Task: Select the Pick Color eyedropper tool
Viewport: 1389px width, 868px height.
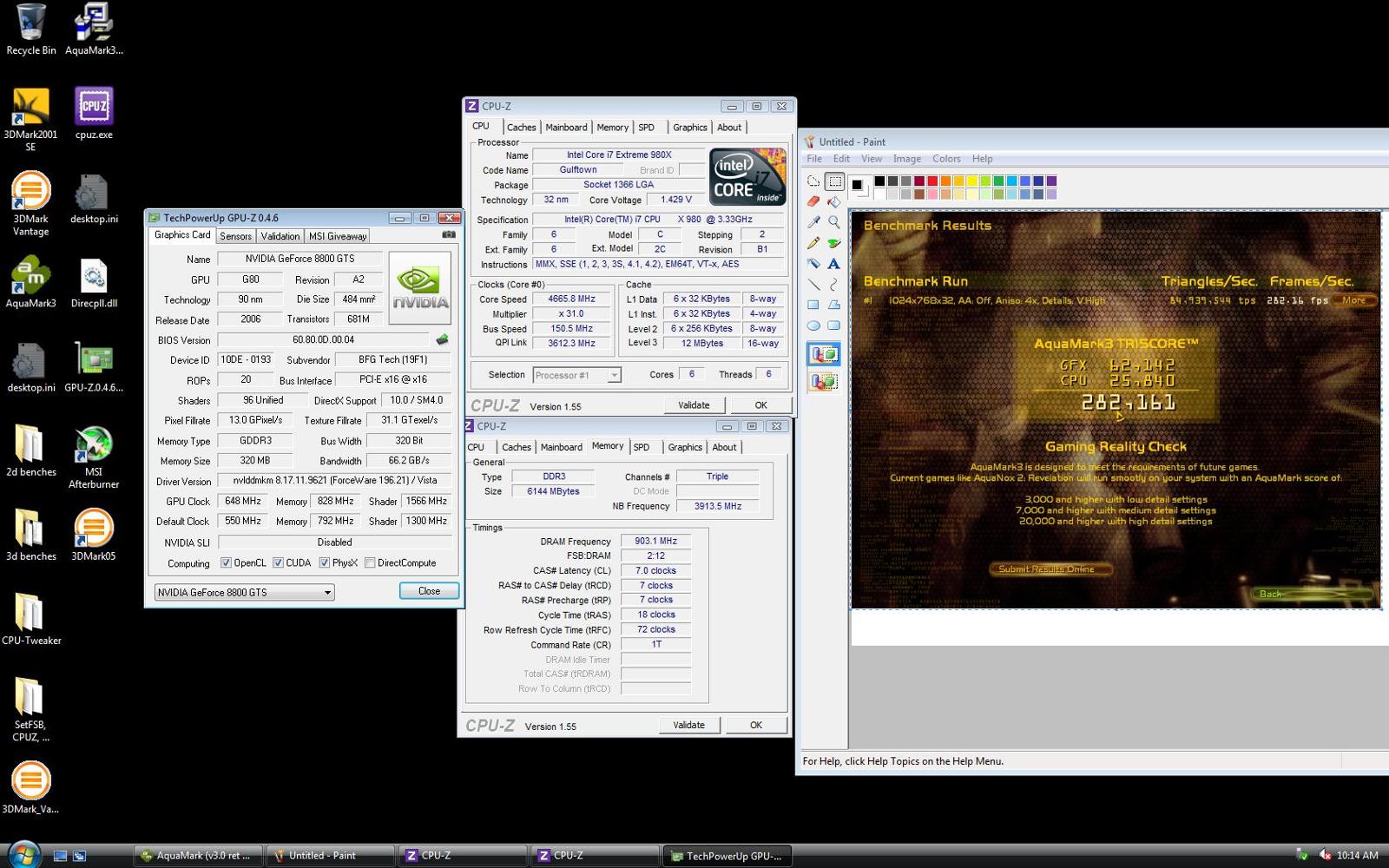Action: click(813, 222)
